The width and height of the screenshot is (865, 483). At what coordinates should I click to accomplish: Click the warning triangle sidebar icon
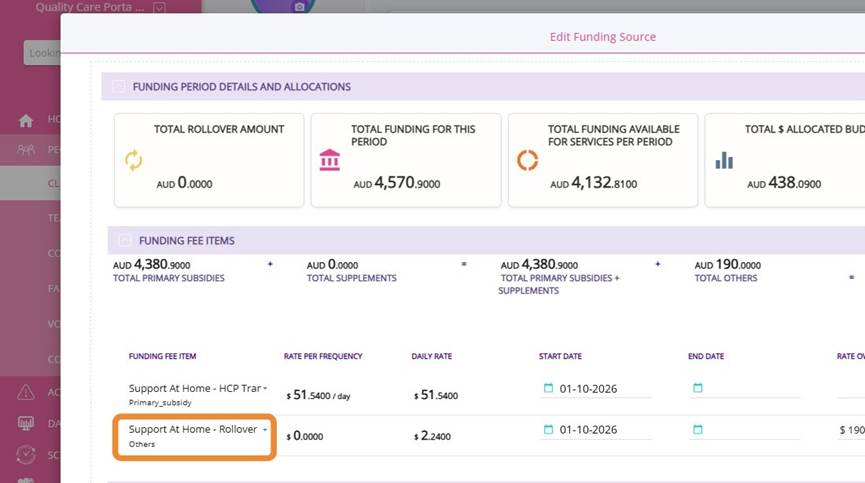point(26,392)
